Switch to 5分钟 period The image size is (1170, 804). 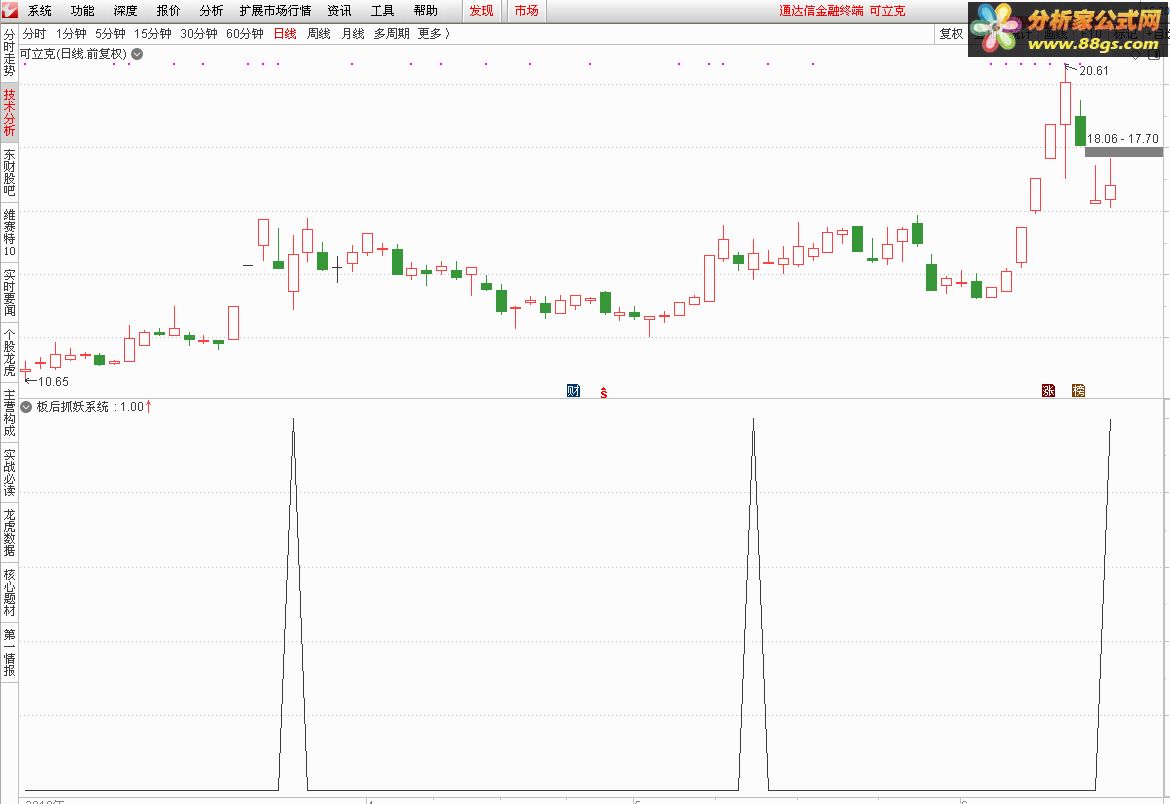tap(110, 34)
